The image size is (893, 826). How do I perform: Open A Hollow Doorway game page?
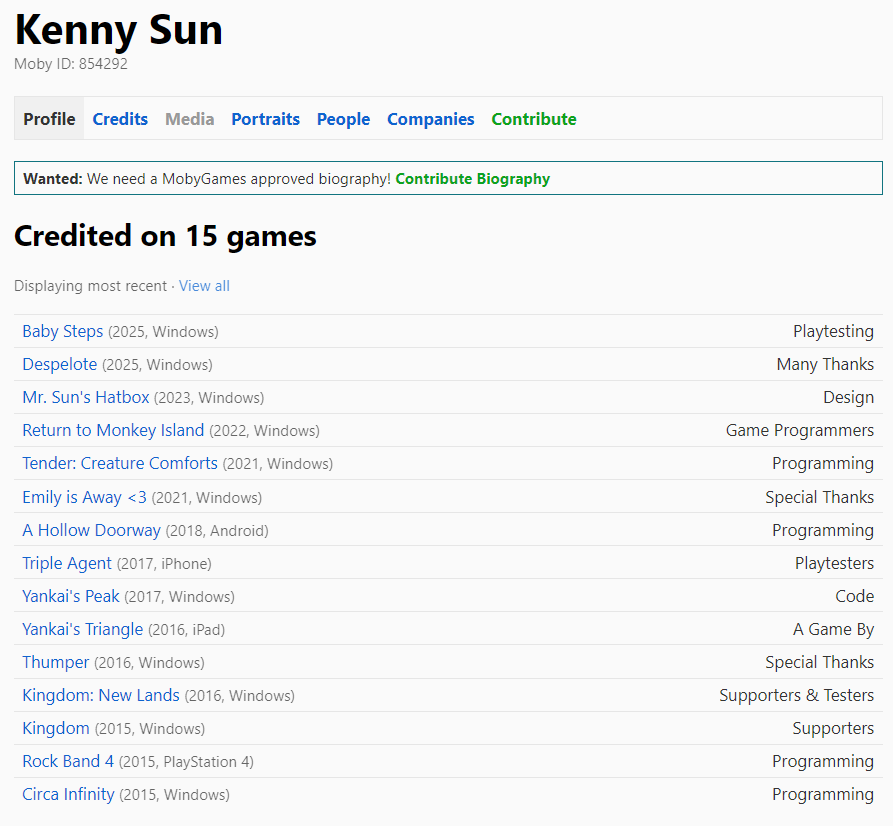click(91, 530)
